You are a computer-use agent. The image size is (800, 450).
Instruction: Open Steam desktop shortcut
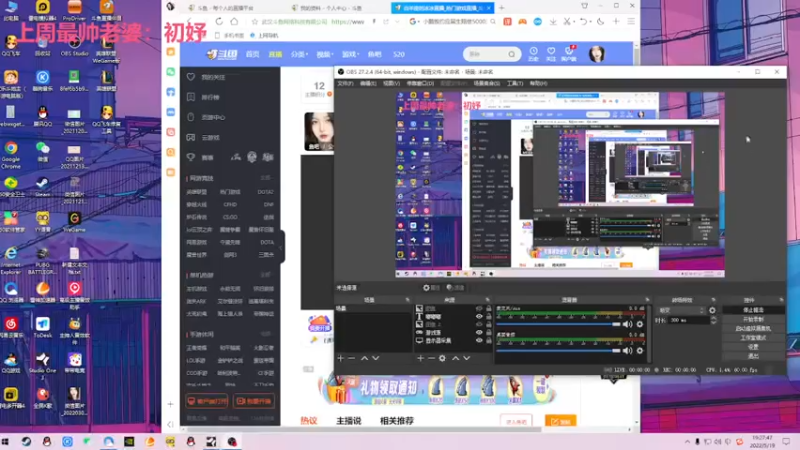click(42, 186)
